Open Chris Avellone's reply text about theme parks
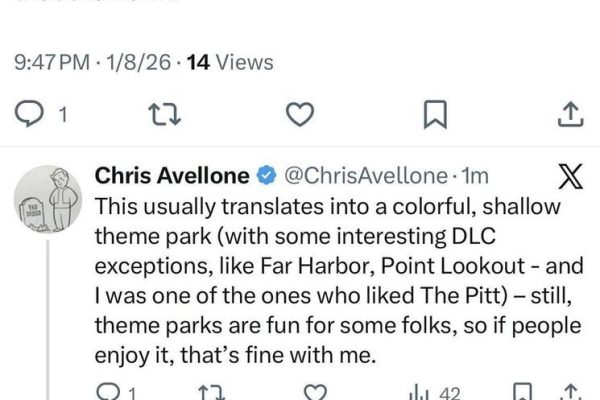Viewport: 600px width, 400px height. [x=330, y=281]
